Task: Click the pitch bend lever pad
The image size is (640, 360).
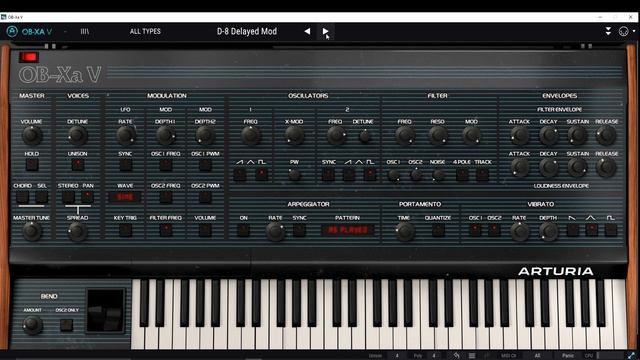Action: coord(105,311)
